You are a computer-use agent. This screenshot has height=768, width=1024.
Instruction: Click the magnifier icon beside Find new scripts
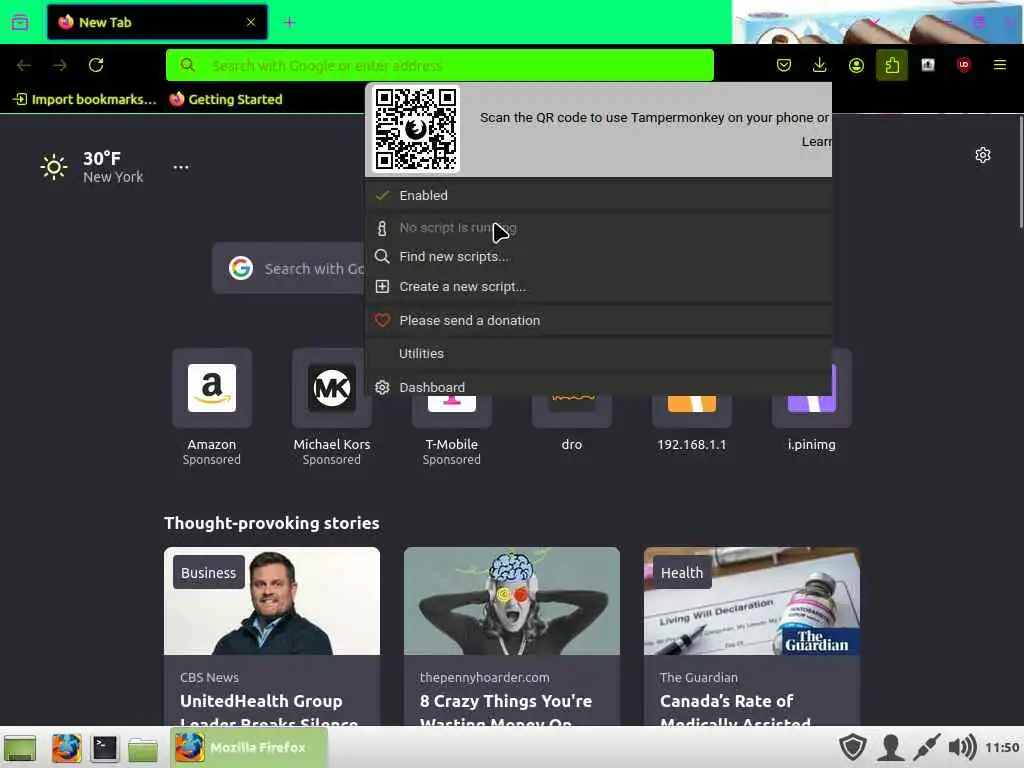382,257
